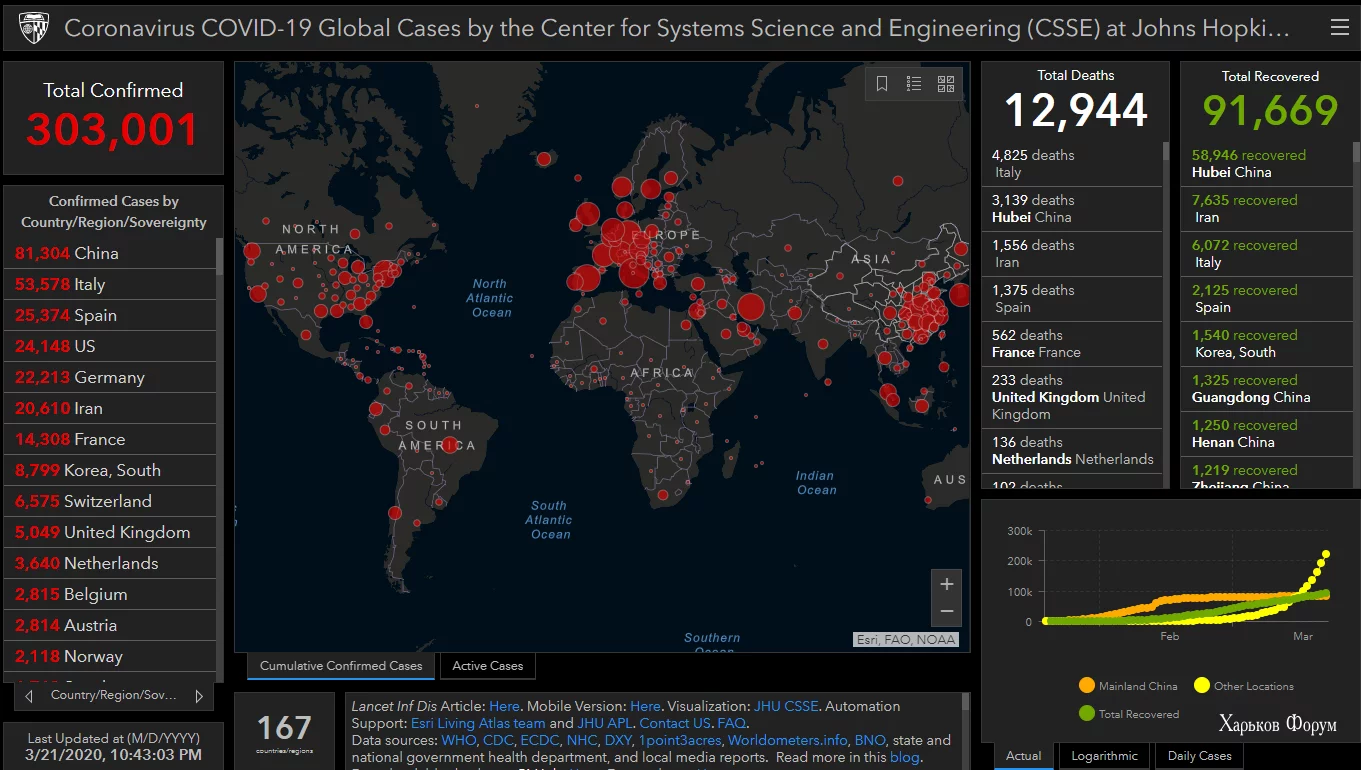Go to next country list page arrow

tap(199, 695)
